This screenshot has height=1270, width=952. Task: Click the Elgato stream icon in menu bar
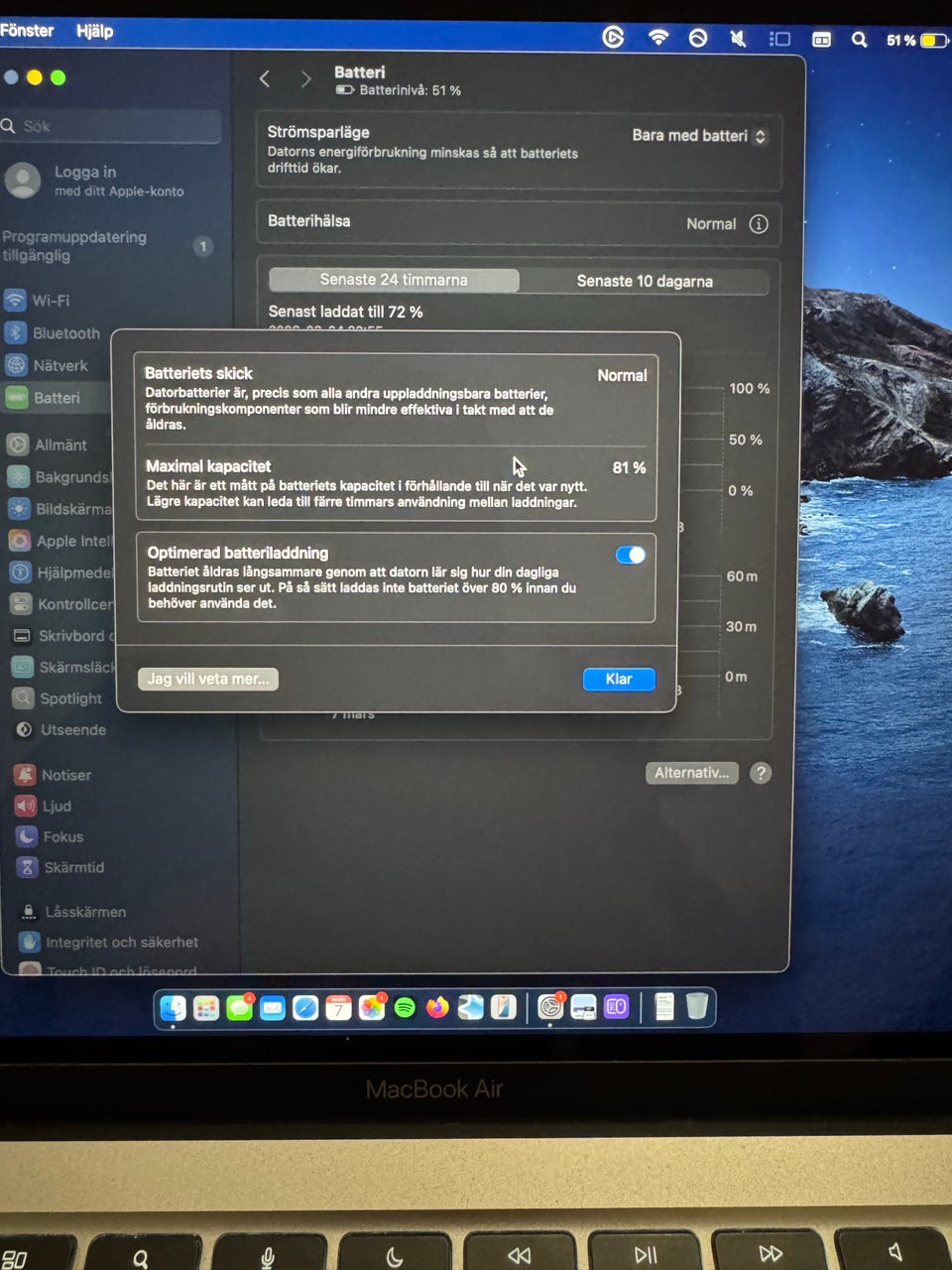[x=613, y=38]
